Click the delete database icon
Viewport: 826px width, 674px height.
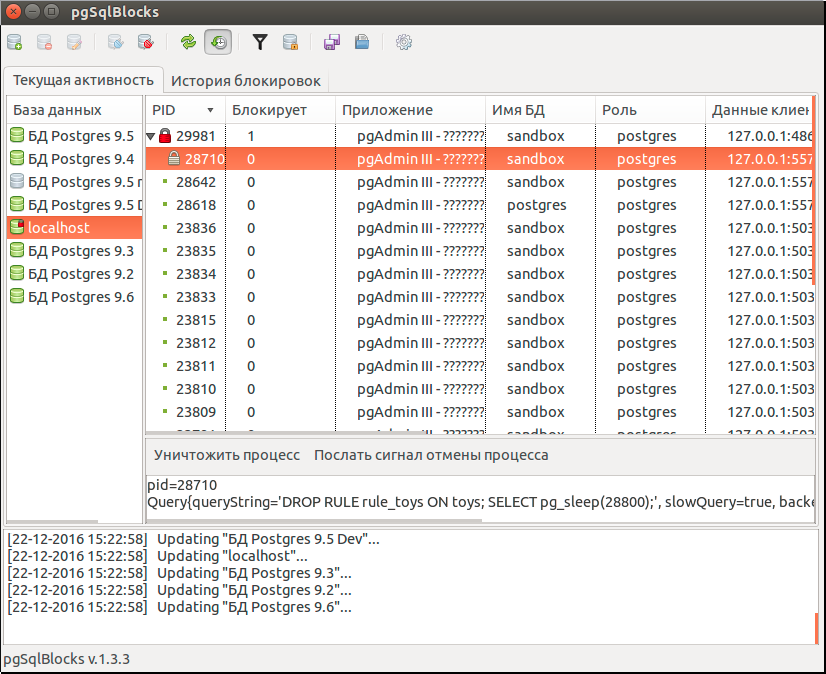(44, 42)
